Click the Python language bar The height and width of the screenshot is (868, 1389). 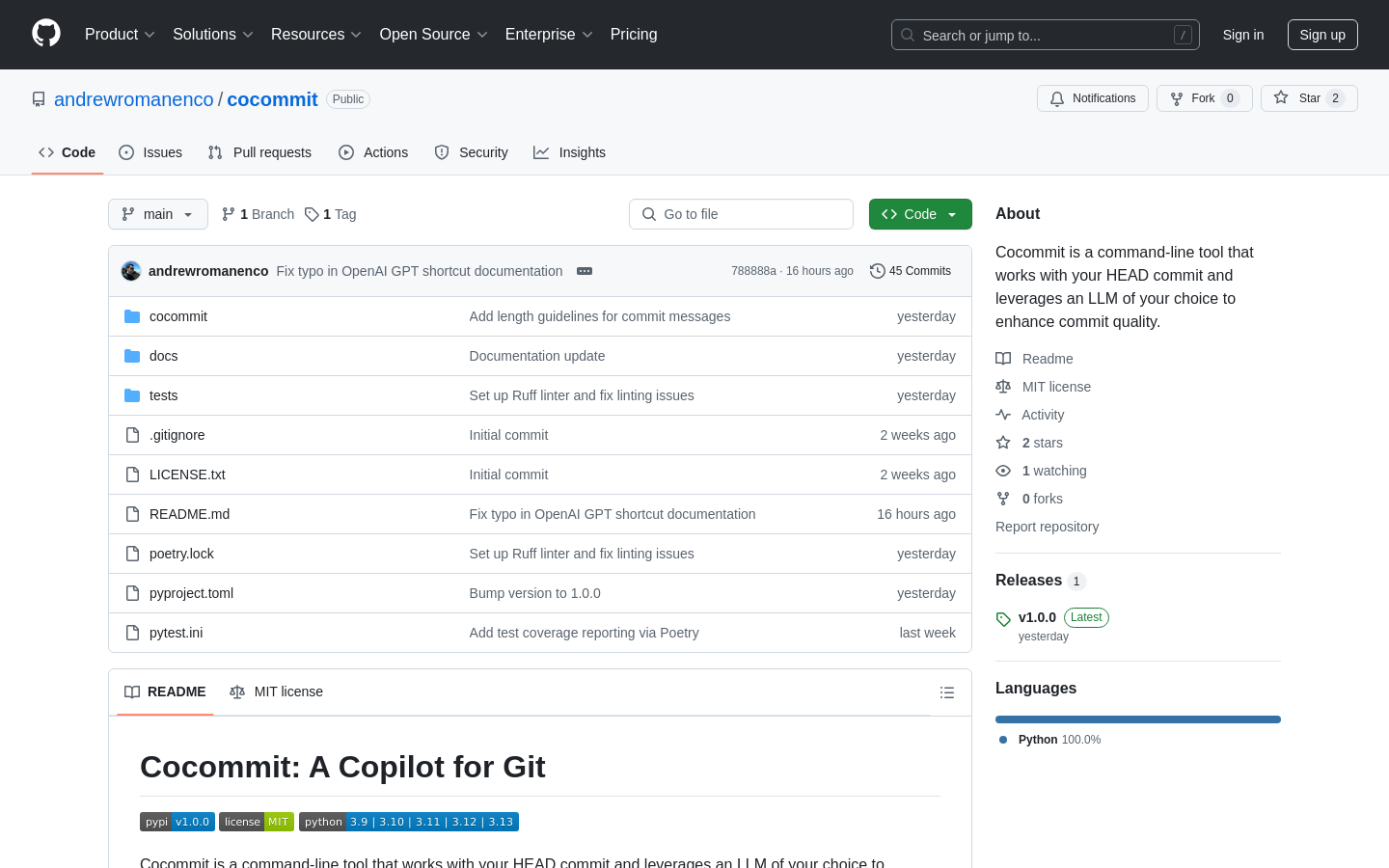pos(1138,719)
